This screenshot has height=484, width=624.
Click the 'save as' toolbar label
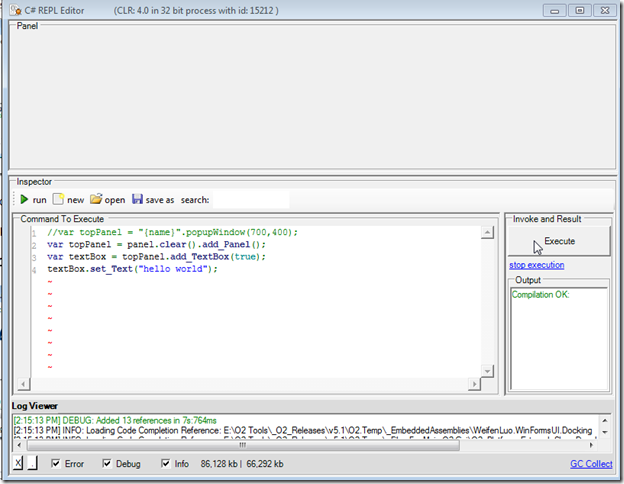160,200
